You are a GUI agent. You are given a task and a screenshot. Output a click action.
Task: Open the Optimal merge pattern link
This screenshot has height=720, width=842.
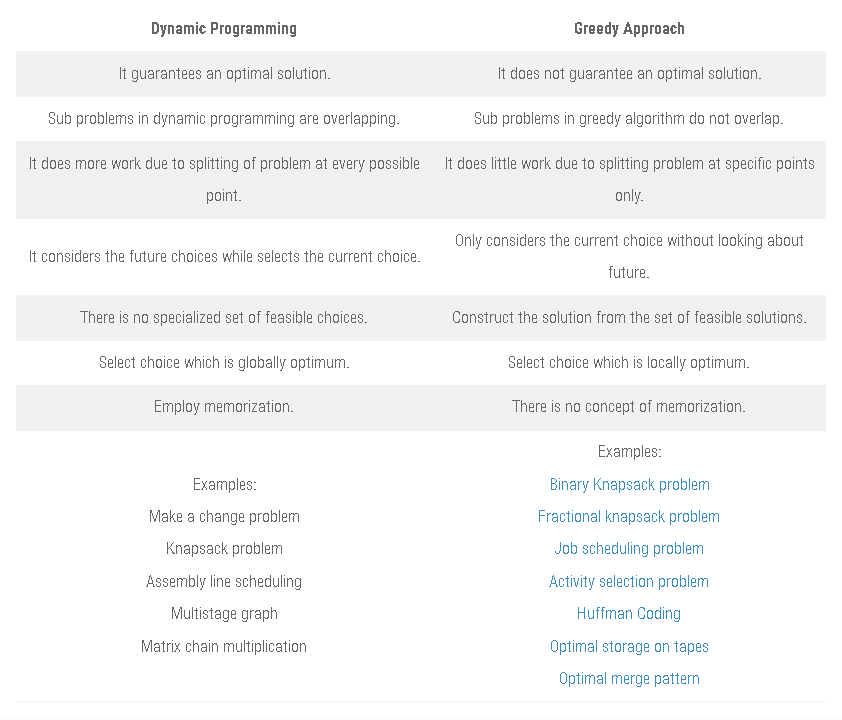click(629, 679)
